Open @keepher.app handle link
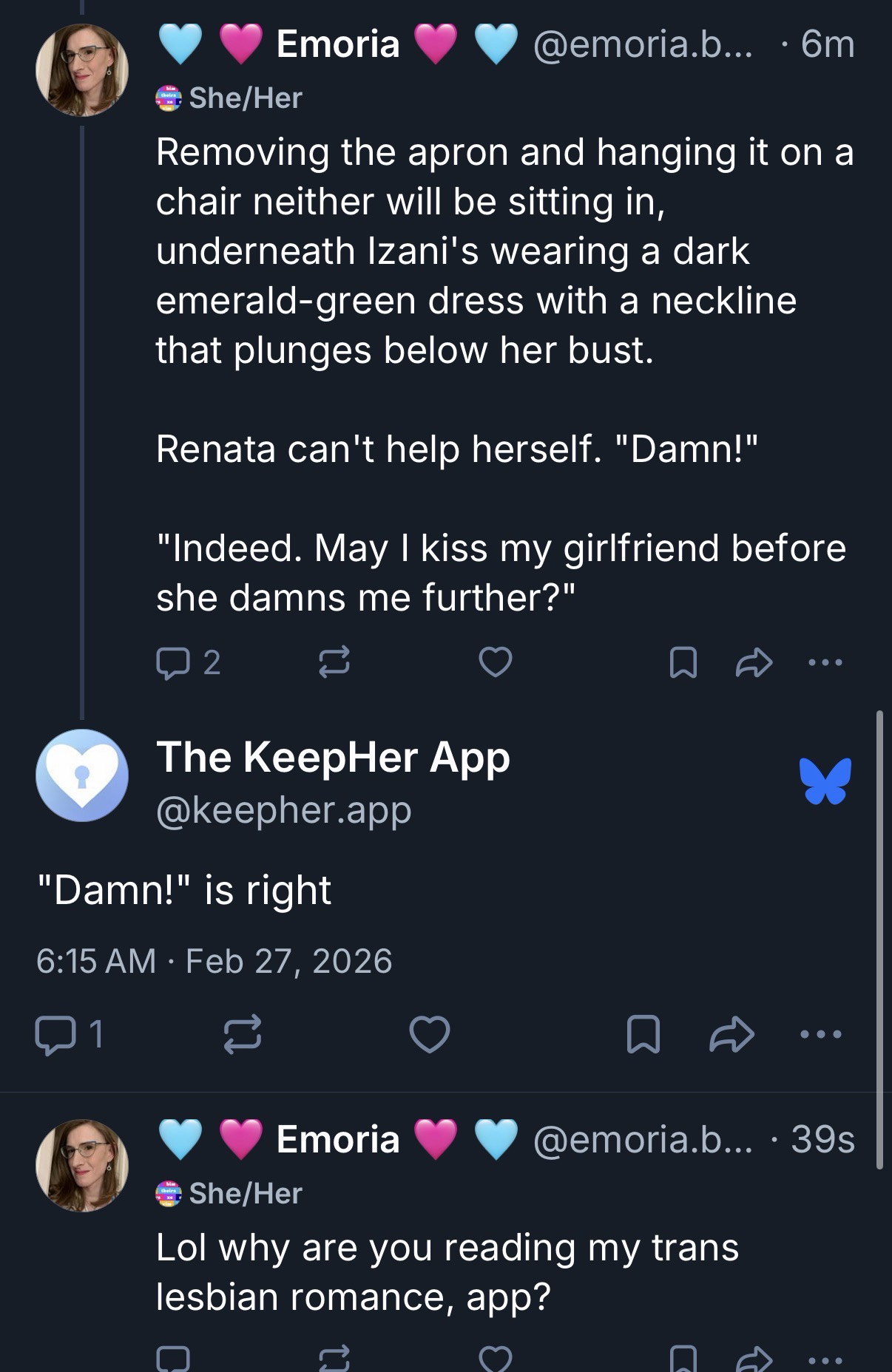 tap(283, 810)
